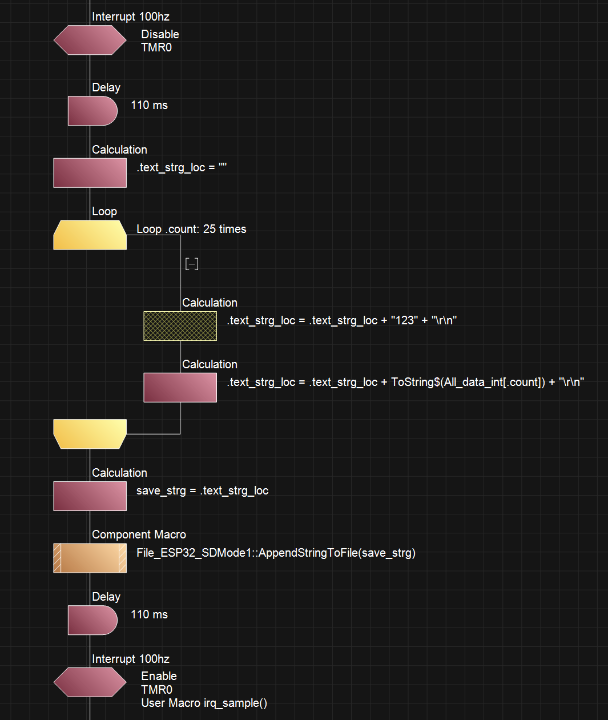Select the Disable TMR0 interrupt hexagon icon
This screenshot has width=608, height=720.
pos(90,40)
